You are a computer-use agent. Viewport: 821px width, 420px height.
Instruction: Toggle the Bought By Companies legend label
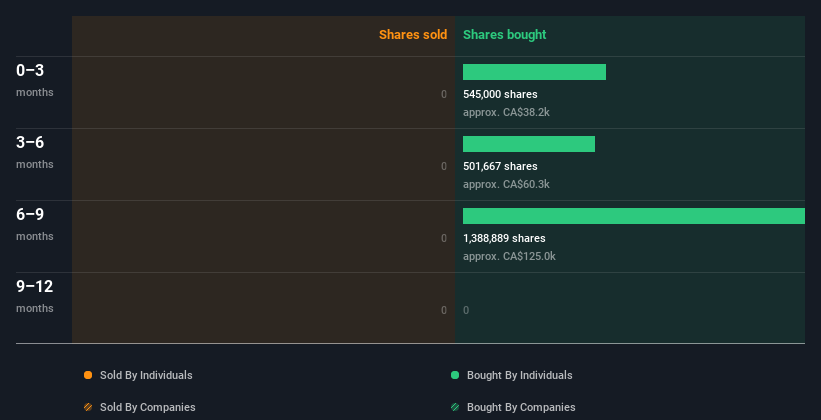521,407
